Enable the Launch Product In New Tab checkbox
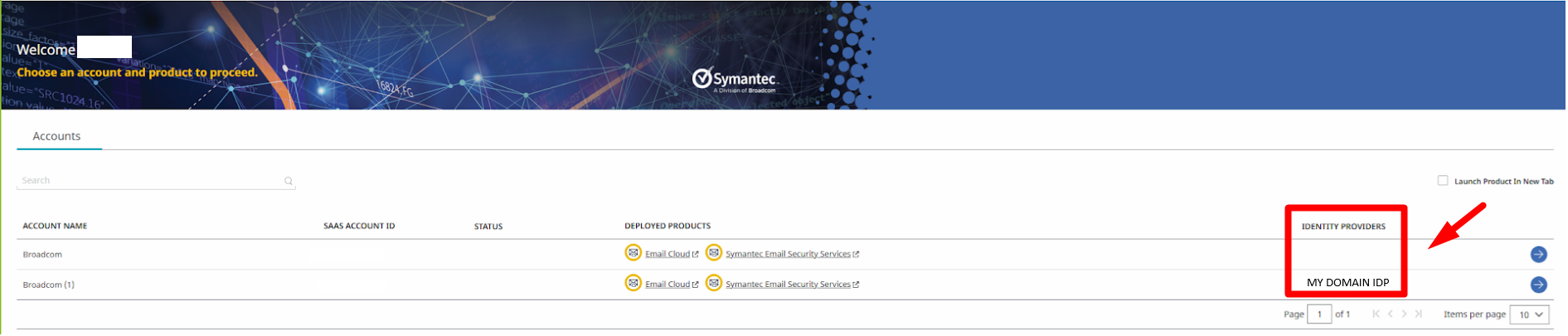The width and height of the screenshot is (1568, 336). (x=1443, y=181)
